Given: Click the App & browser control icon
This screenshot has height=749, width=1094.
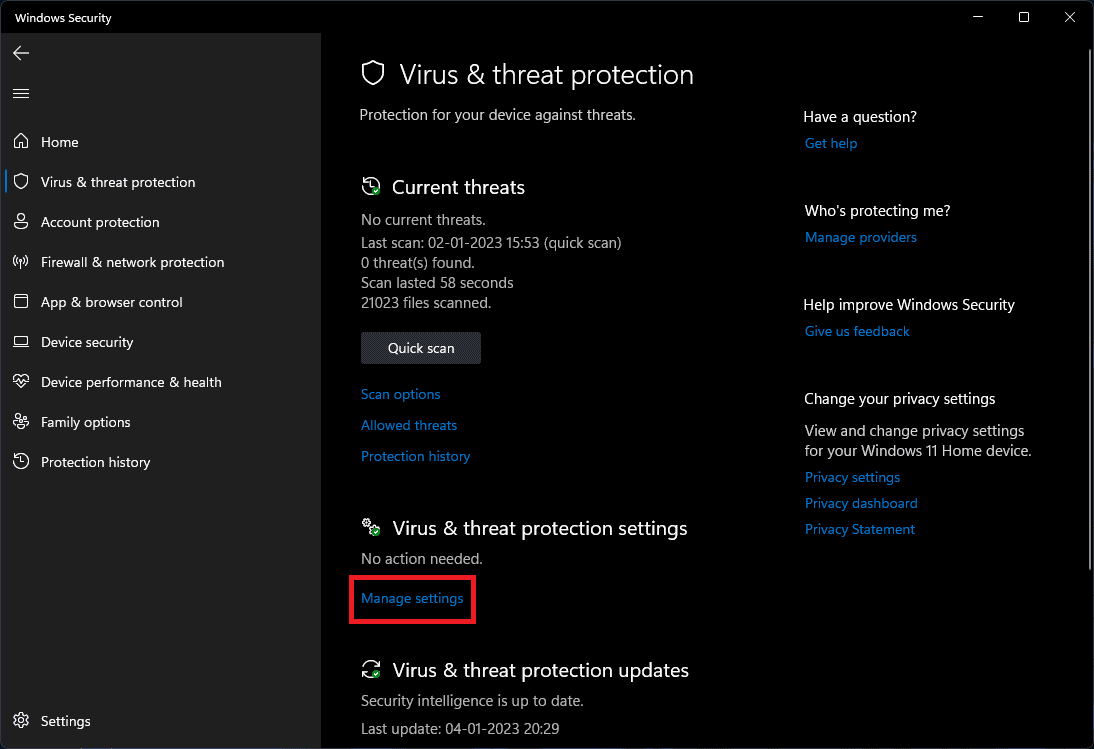Looking at the screenshot, I should point(21,302).
